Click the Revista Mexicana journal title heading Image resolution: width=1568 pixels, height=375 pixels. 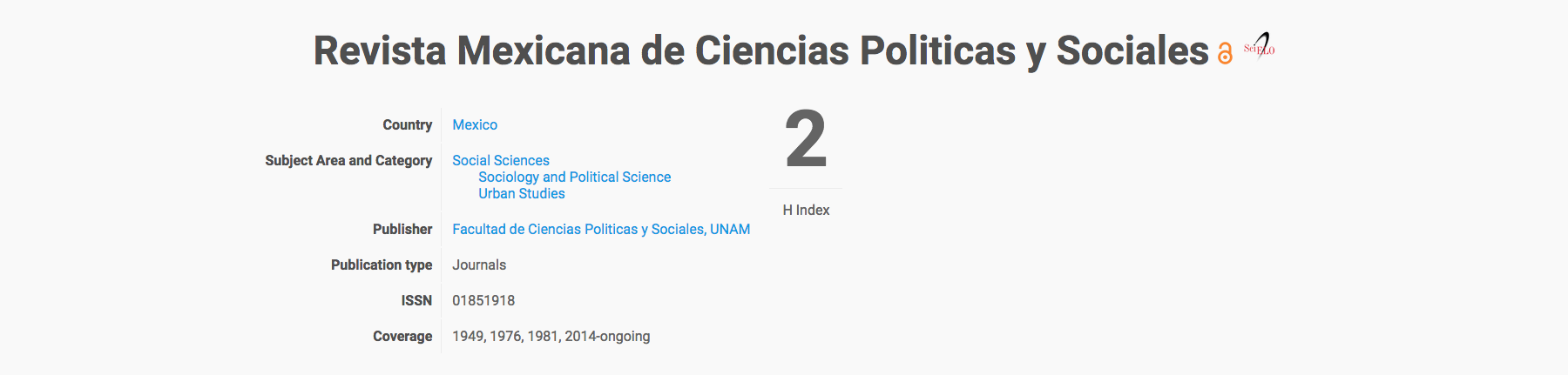pyautogui.click(x=760, y=50)
